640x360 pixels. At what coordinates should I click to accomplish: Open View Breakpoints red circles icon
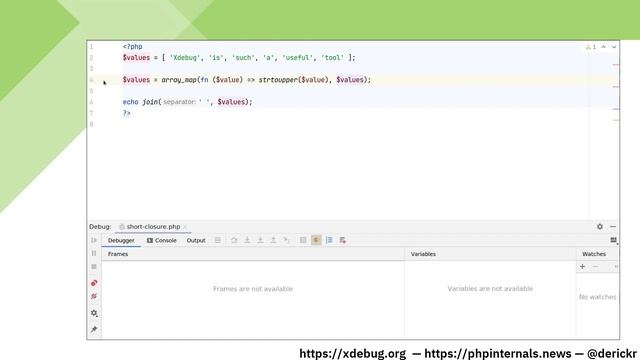point(94,283)
